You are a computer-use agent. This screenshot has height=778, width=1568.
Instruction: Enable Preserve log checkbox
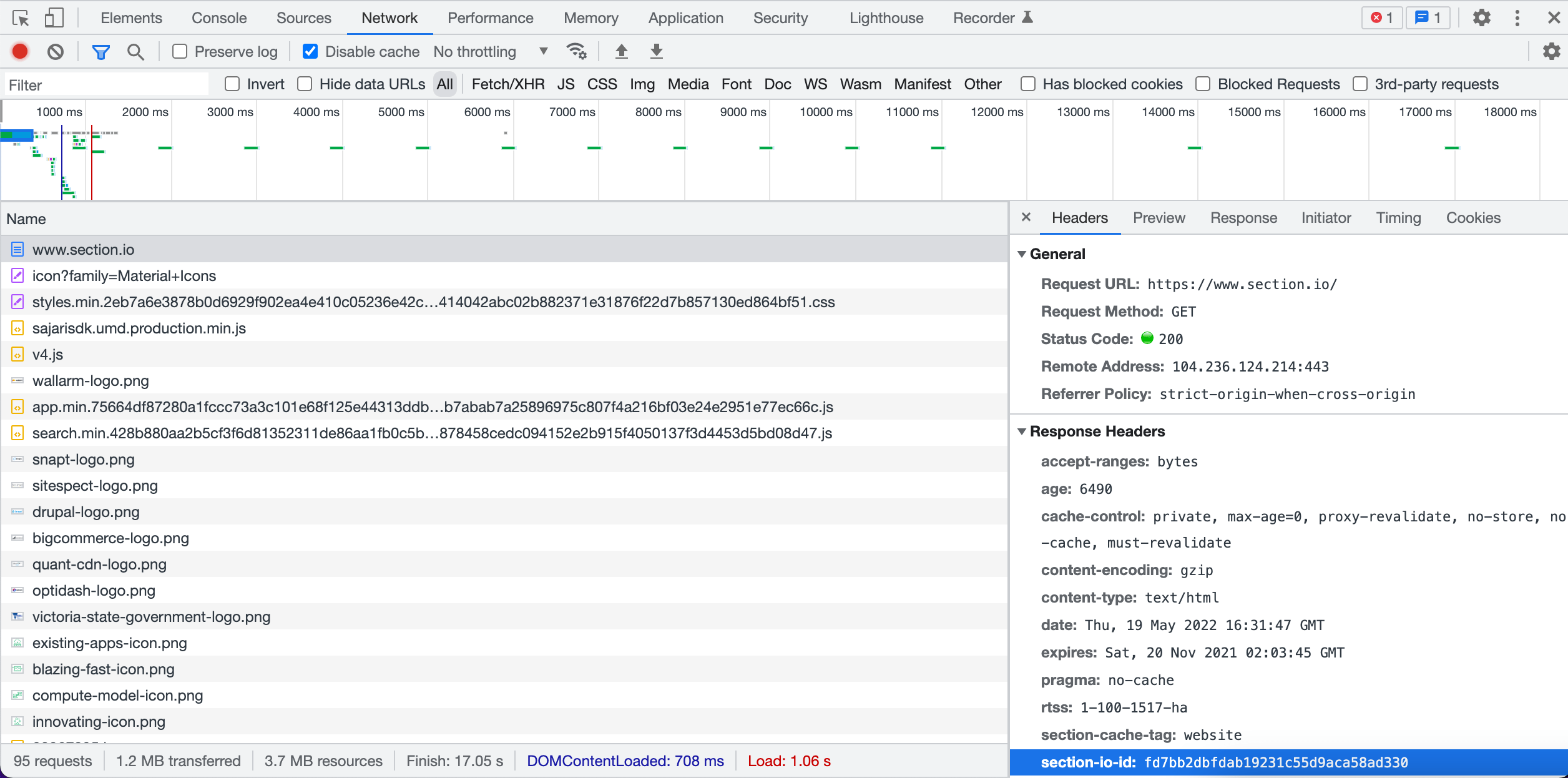[x=180, y=51]
